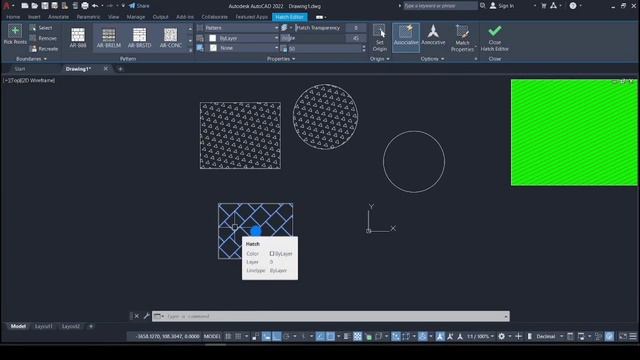Click the hatch color ByLayer swatch
Screen dimensions: 640x360
coord(213,38)
